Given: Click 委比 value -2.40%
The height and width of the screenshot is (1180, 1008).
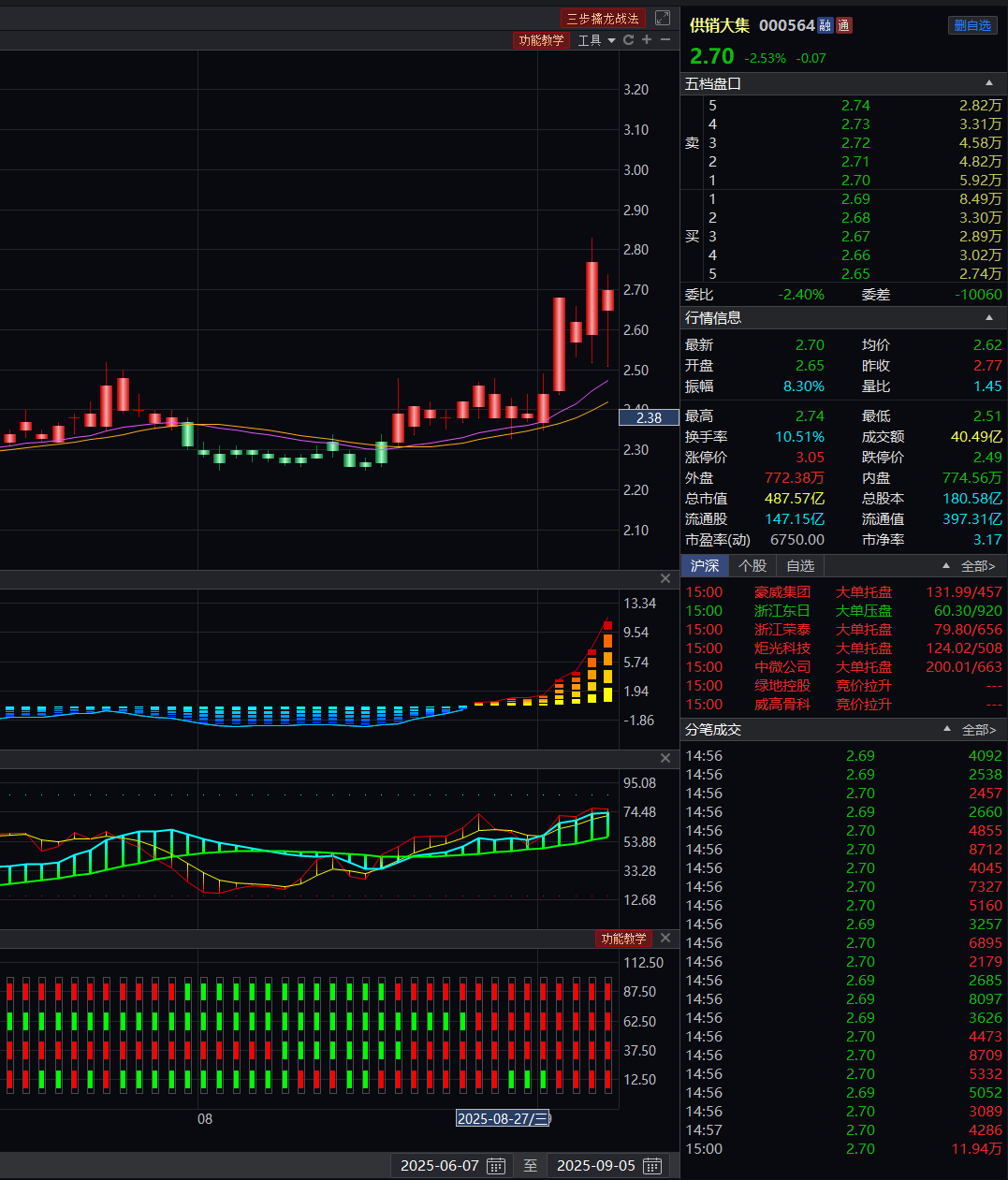Looking at the screenshot, I should pos(801,294).
